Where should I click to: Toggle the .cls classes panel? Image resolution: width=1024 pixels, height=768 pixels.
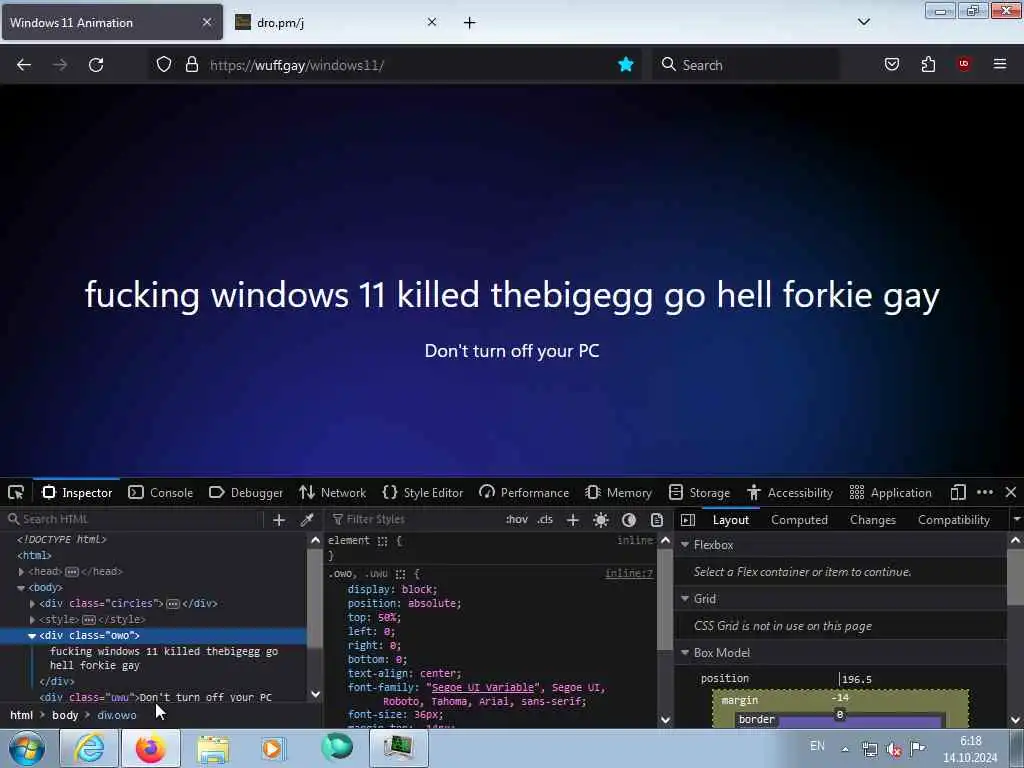coord(545,519)
